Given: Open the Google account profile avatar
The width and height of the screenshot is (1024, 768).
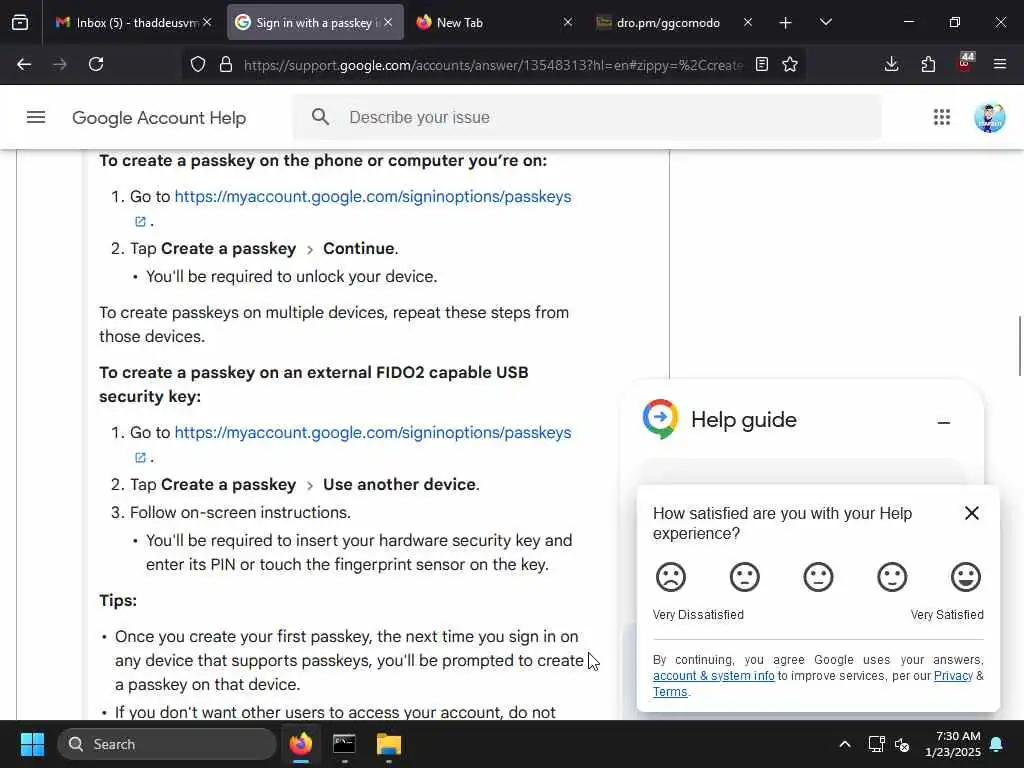Looking at the screenshot, I should [x=990, y=118].
